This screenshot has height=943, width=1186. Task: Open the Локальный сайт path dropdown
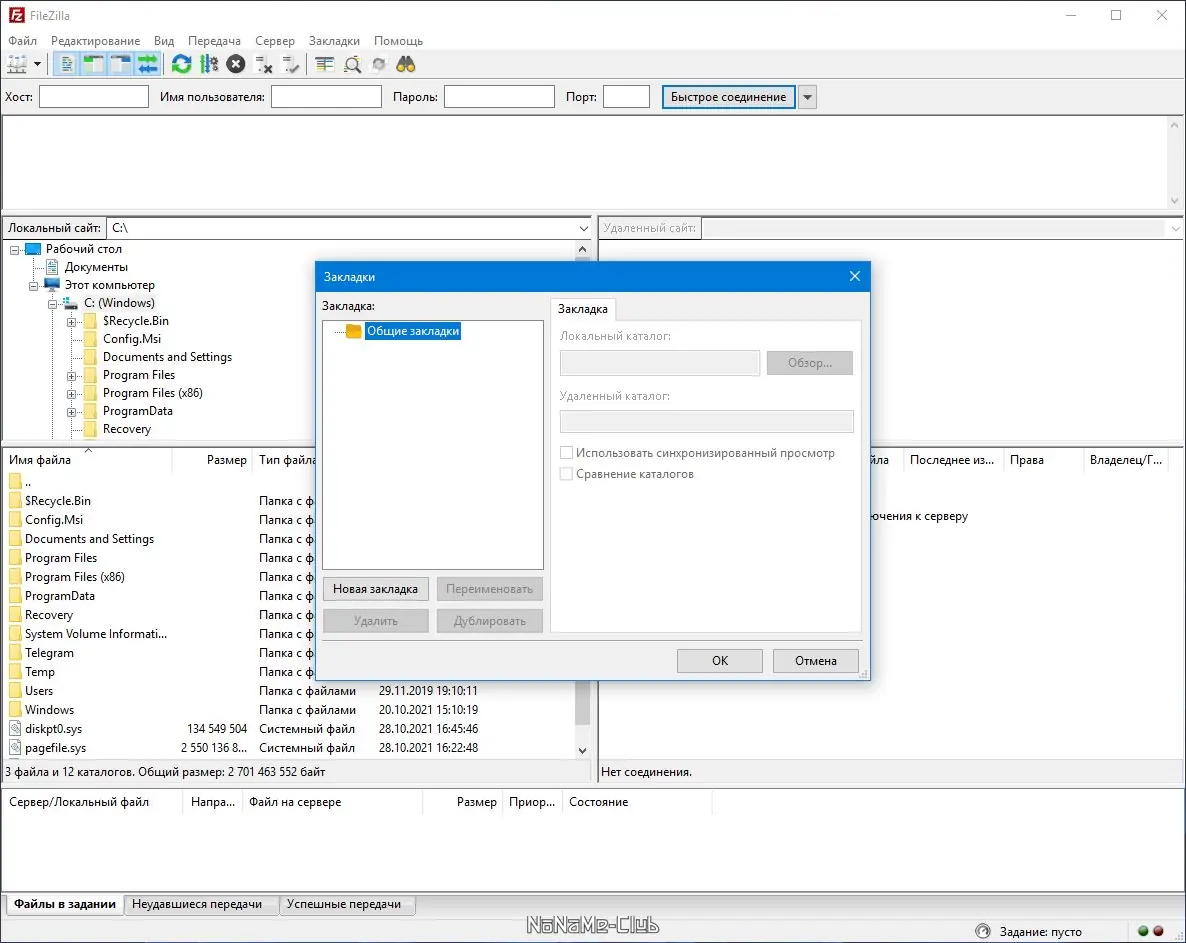[x=583, y=228]
